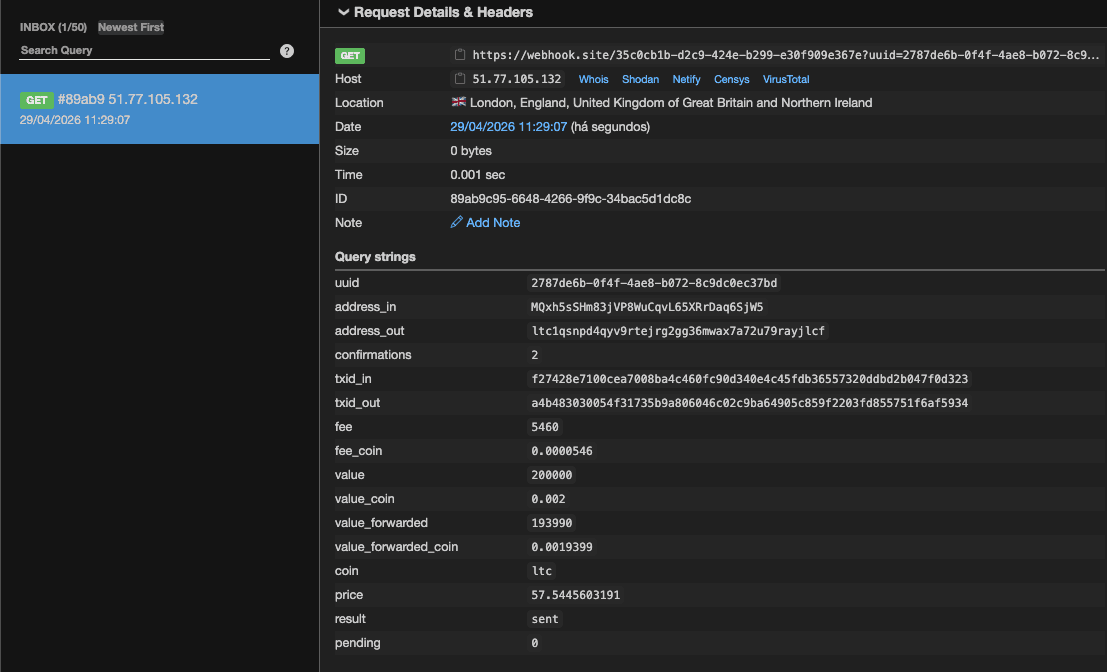Open Censys lookup for the host
Screen dimensions: 1107x672
[x=731, y=79]
